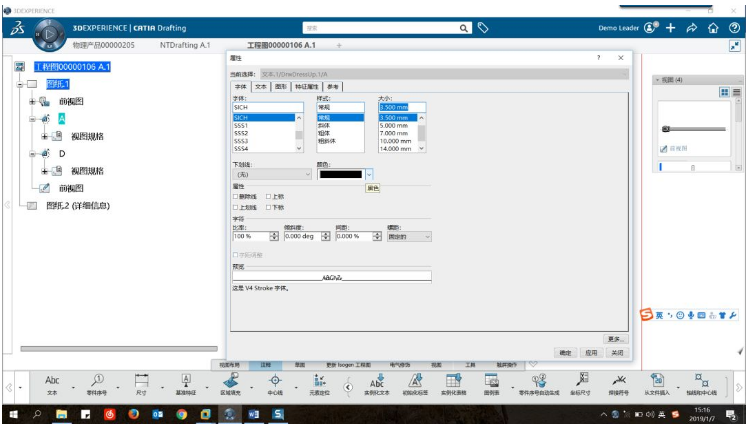Select the 从文件插入 insert from file tool
Screen dimensions: 749x429
[657, 385]
